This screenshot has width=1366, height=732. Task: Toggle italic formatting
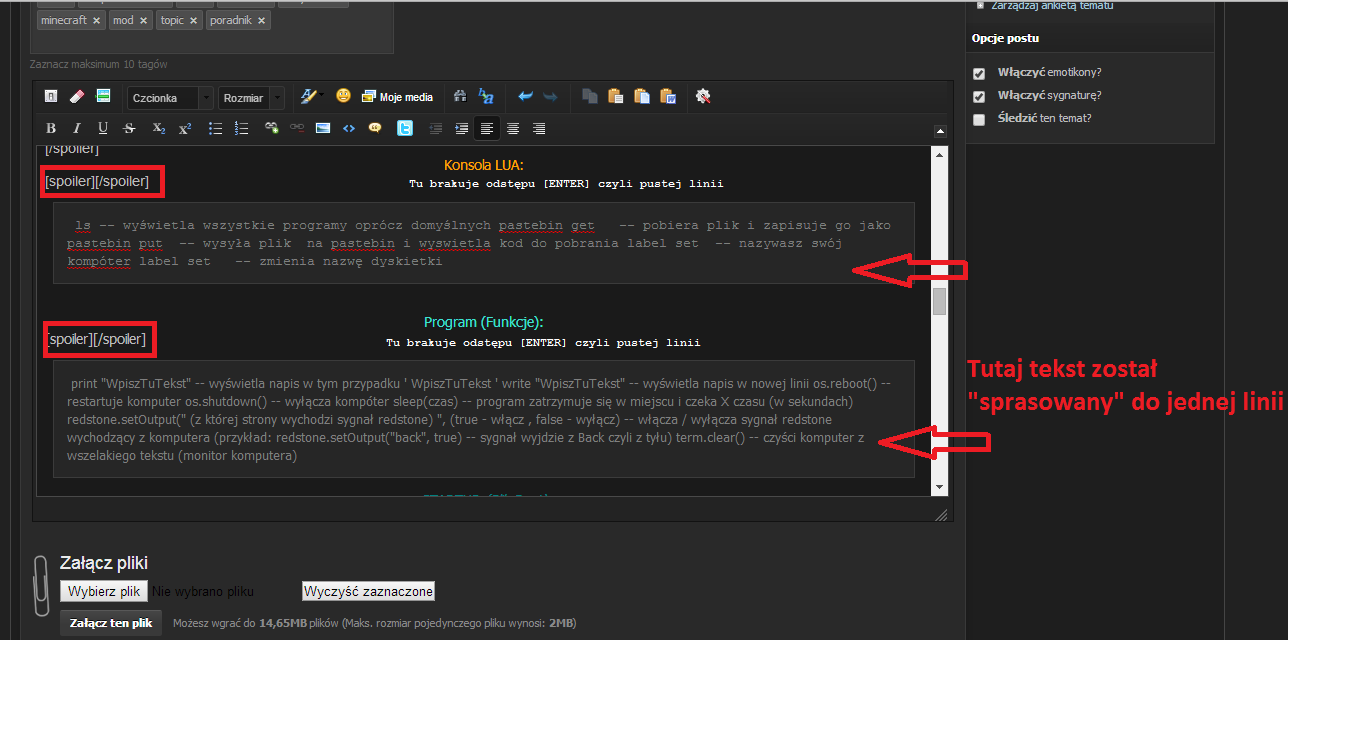(77, 128)
